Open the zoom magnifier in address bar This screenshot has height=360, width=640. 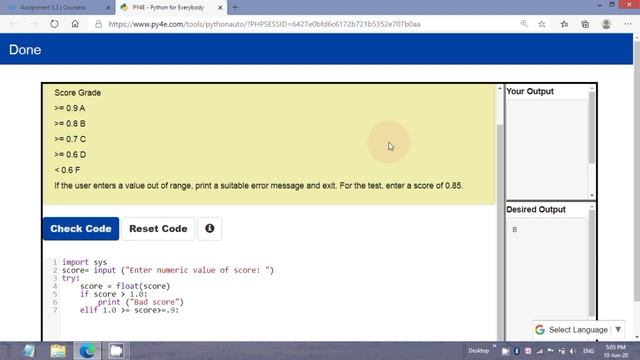[524, 24]
